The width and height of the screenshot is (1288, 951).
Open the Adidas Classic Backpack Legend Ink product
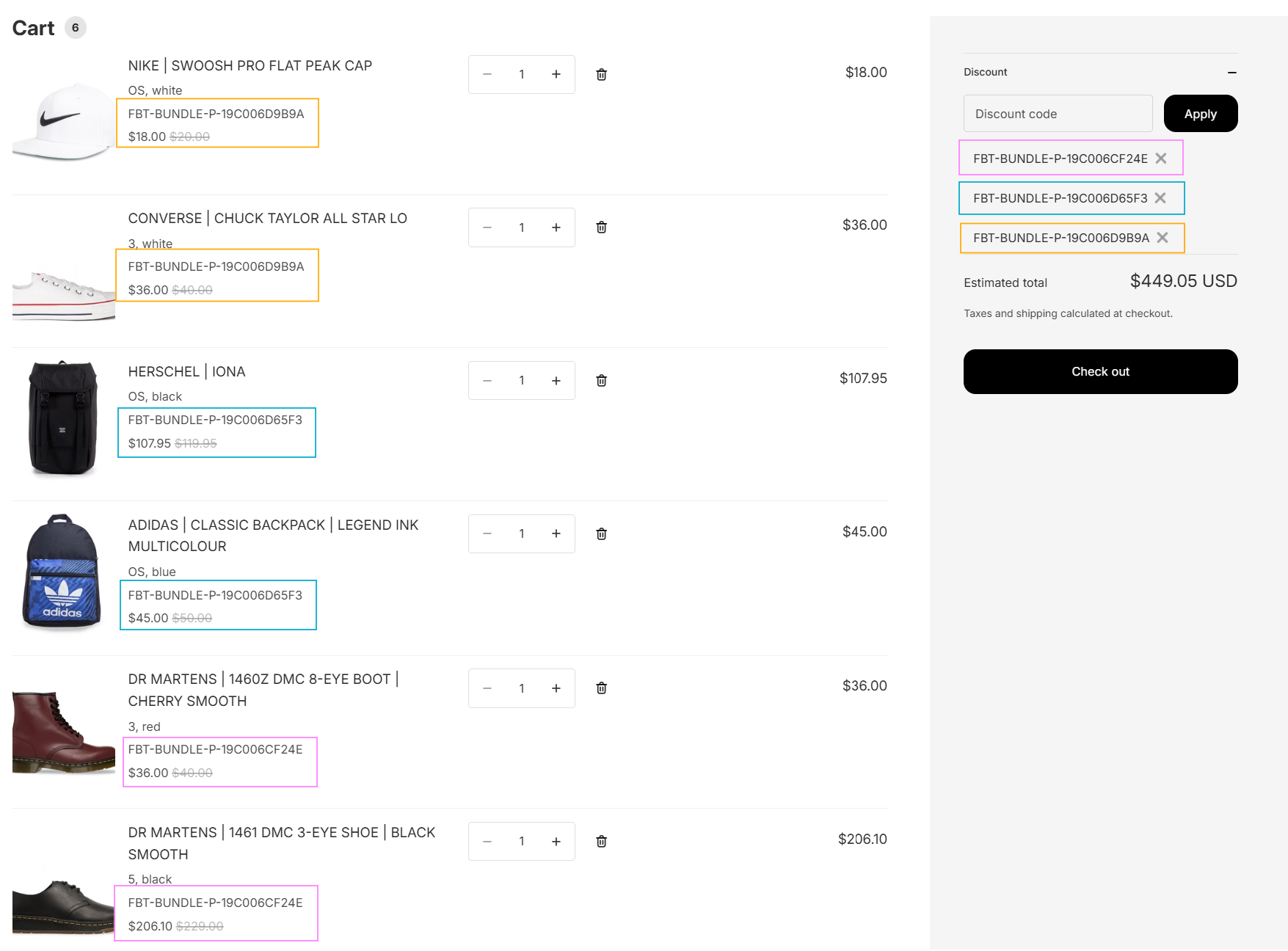(274, 536)
